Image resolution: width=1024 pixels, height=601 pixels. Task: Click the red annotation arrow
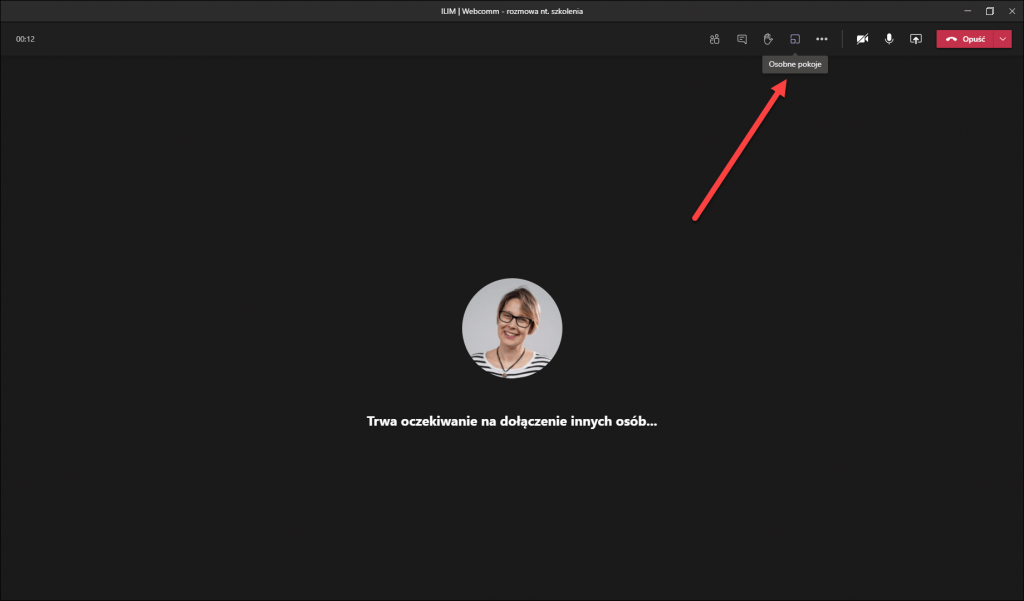point(740,150)
